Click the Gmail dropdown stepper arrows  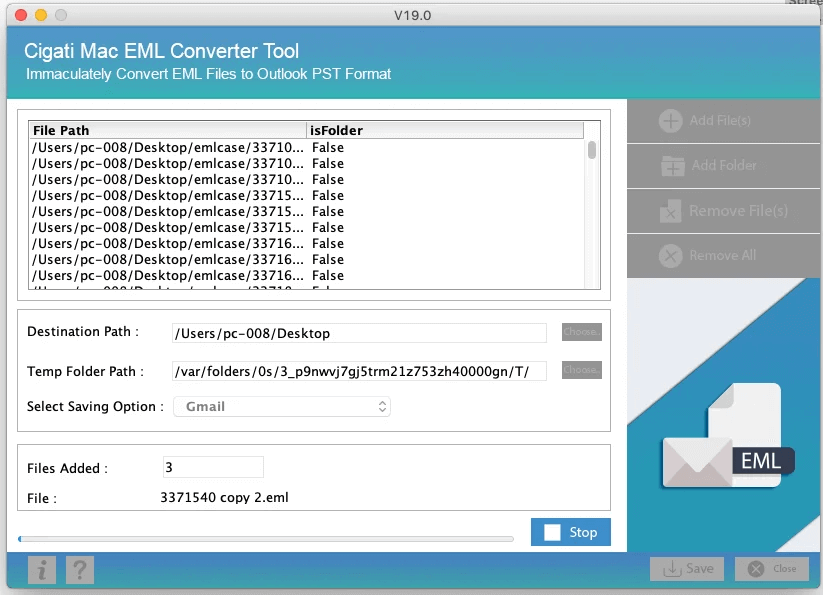382,407
